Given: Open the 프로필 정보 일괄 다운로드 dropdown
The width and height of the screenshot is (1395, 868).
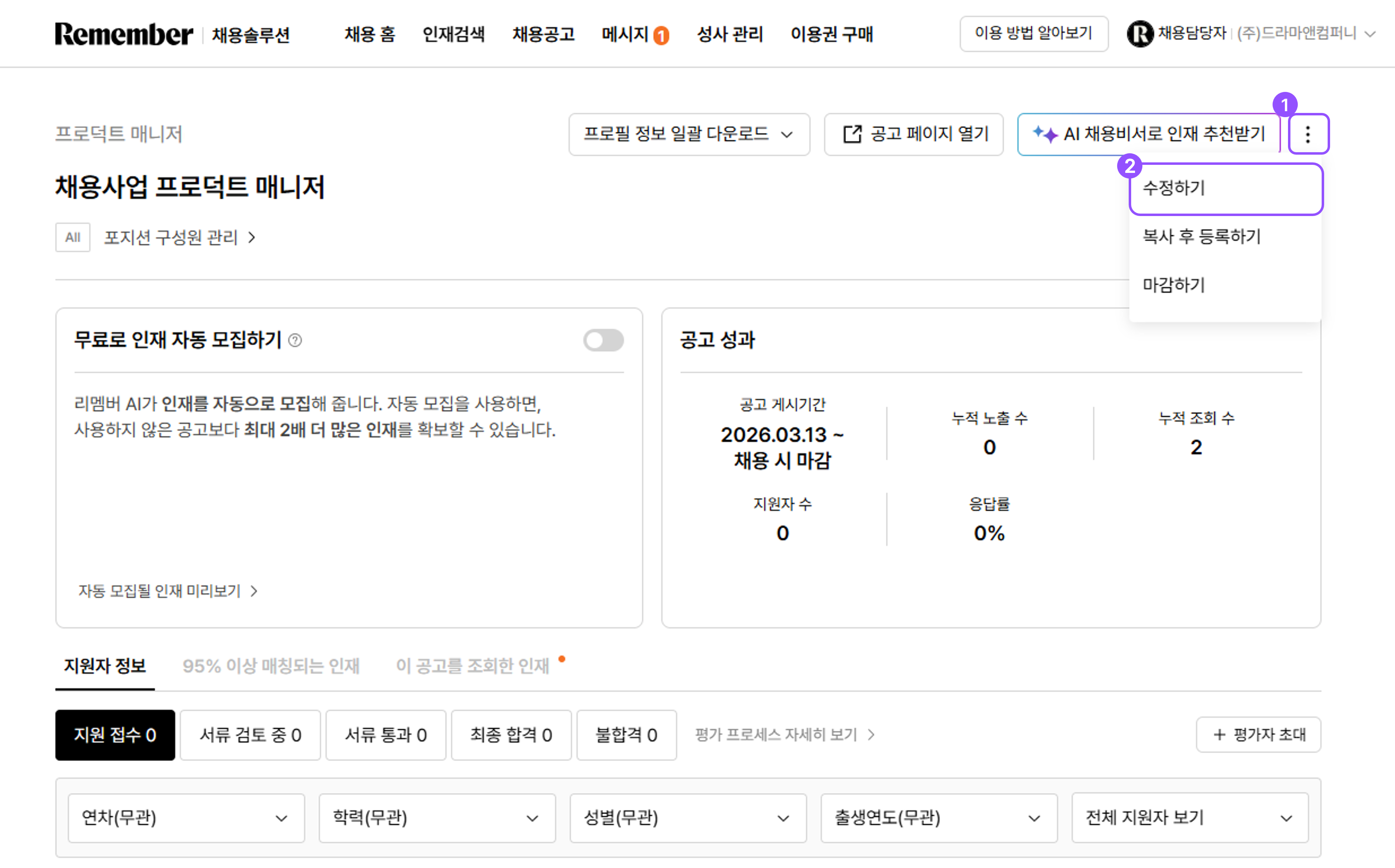Looking at the screenshot, I should click(x=689, y=134).
